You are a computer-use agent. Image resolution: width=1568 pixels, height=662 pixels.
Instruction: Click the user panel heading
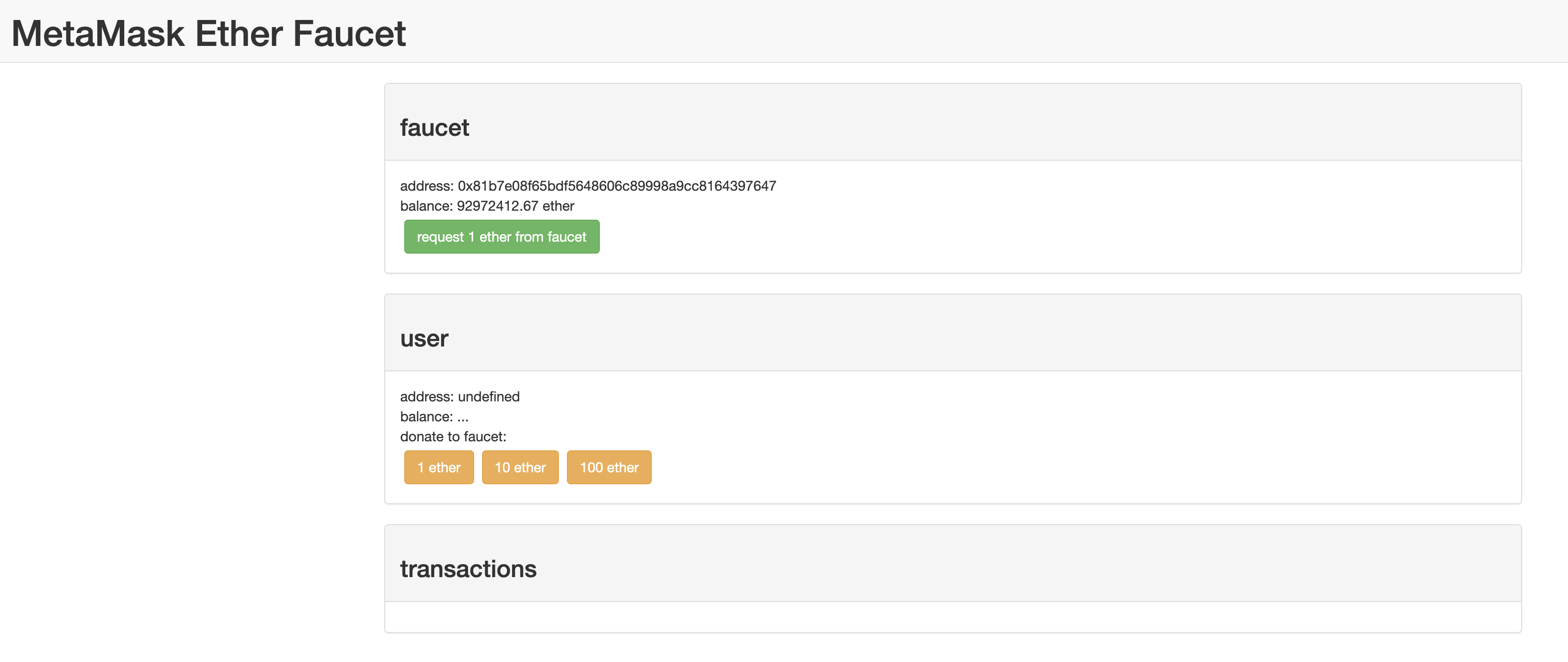[424, 338]
